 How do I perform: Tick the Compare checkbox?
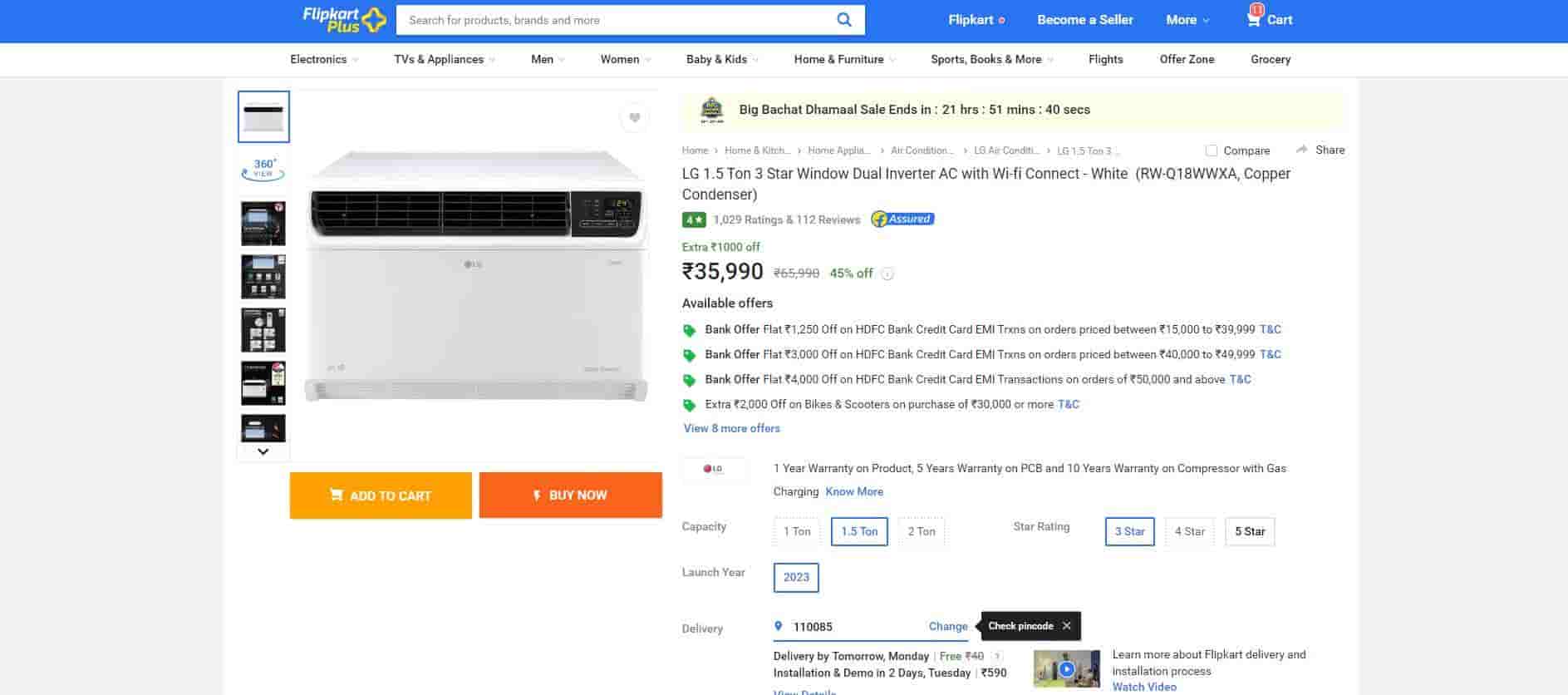coord(1212,150)
